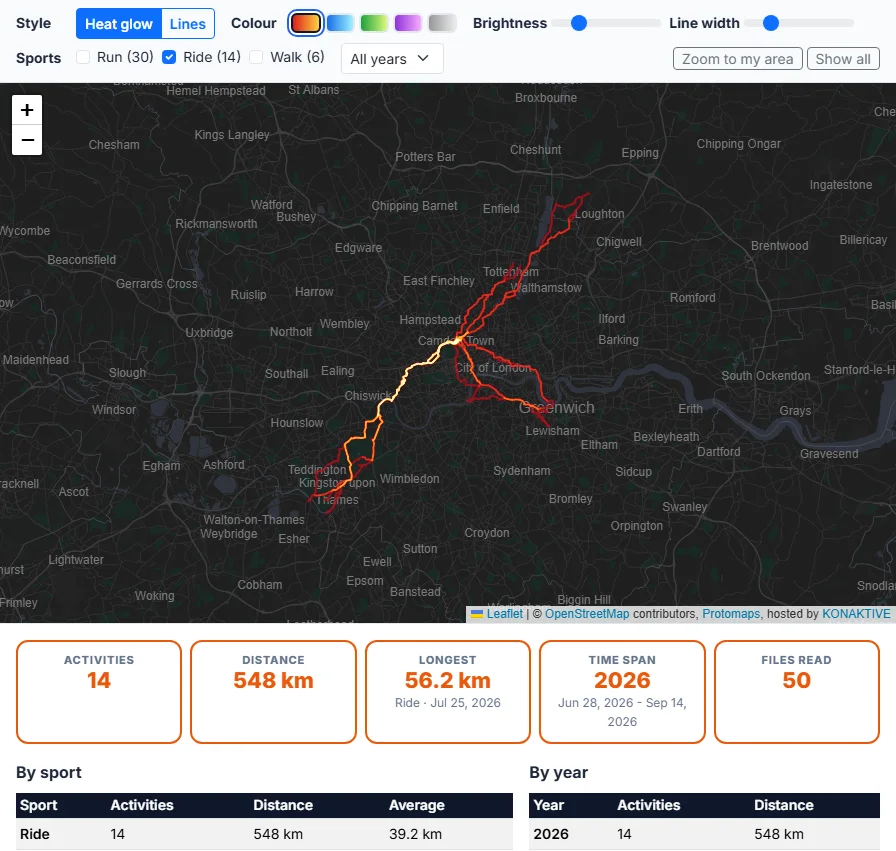Switch style to Lines
The height and width of the screenshot is (851, 896).
pyautogui.click(x=187, y=24)
